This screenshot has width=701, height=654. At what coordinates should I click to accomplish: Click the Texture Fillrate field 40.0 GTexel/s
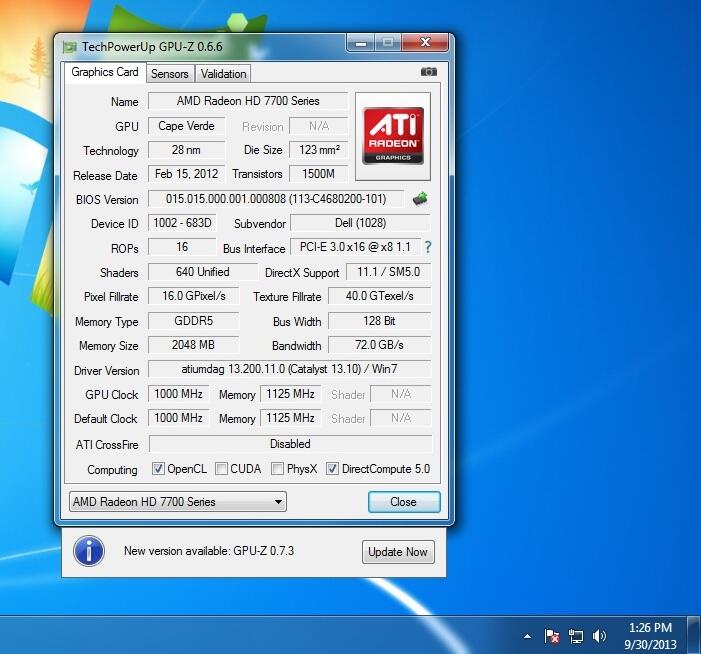380,296
